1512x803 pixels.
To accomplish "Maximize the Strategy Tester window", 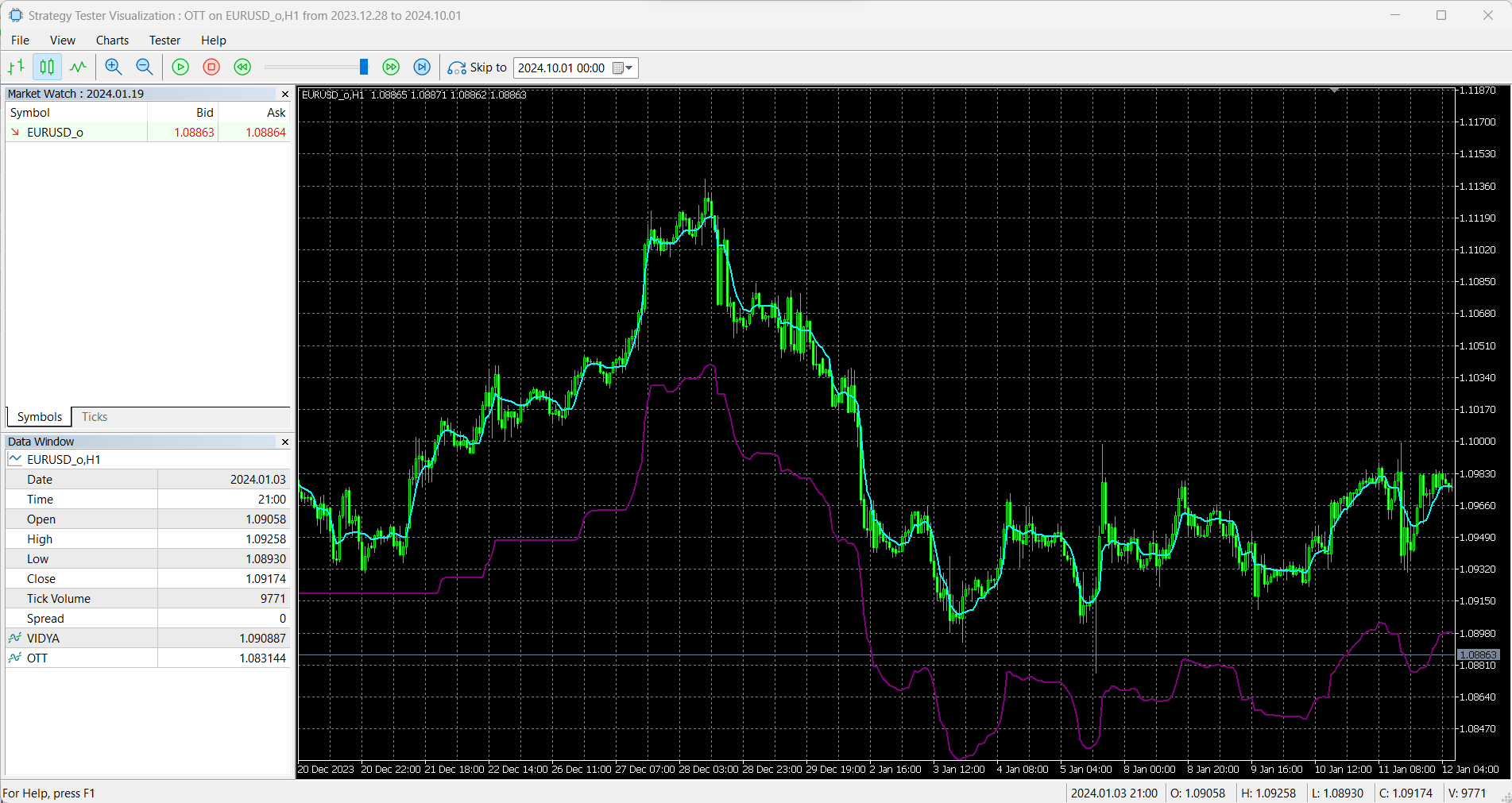I will (x=1441, y=15).
